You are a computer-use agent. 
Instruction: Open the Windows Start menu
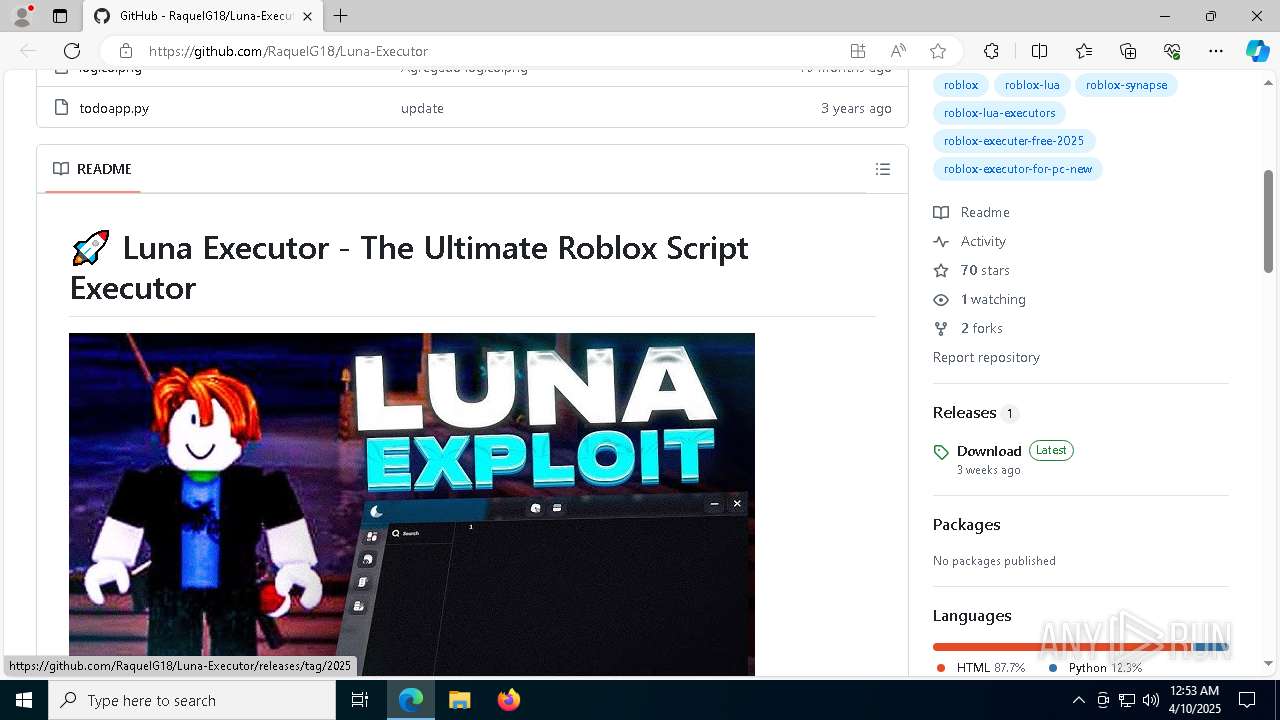point(24,700)
